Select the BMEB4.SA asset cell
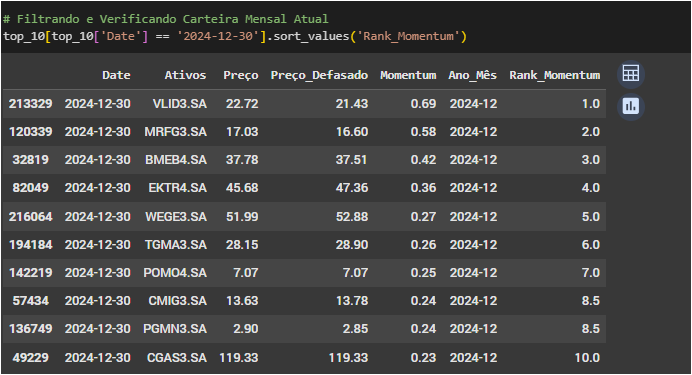692x375 pixels. pyautogui.click(x=176, y=159)
